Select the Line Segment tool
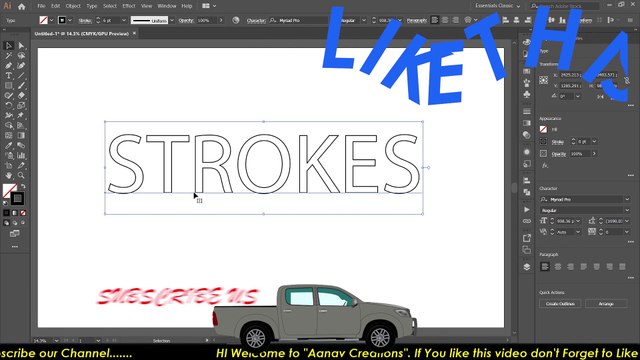 [21, 76]
